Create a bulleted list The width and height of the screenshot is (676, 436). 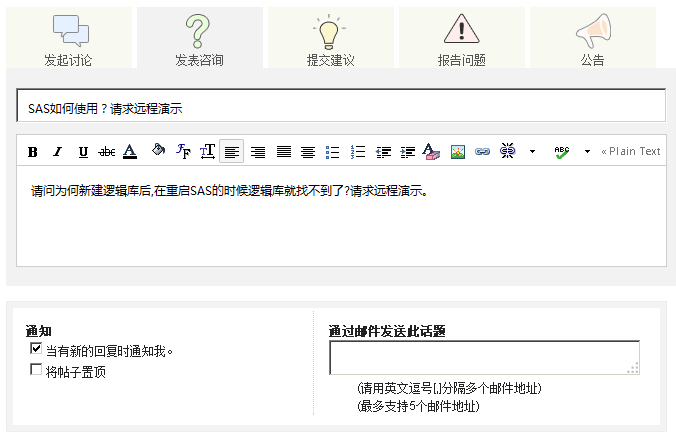pyautogui.click(x=333, y=152)
